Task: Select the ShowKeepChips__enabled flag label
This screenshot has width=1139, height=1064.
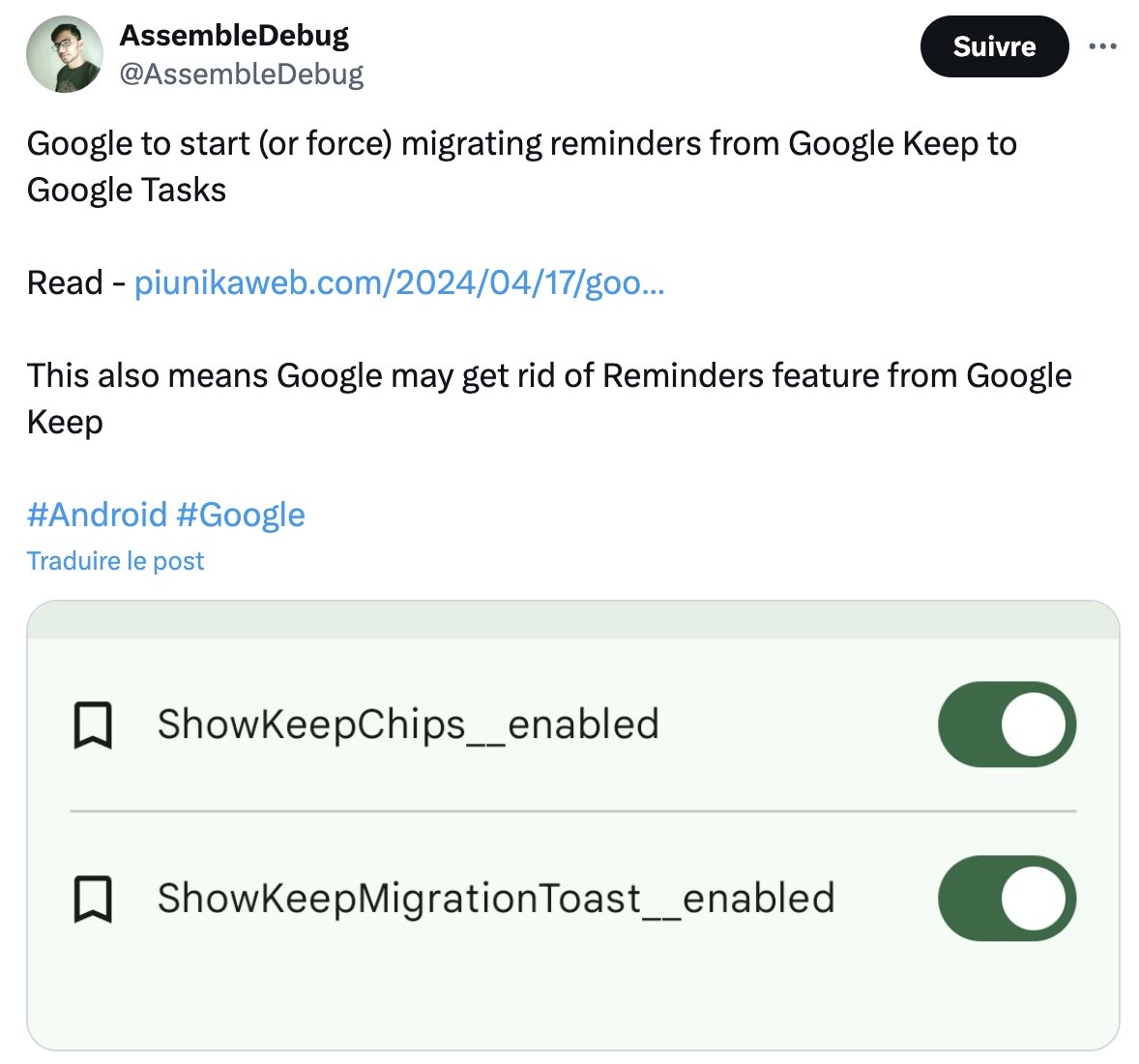Action: coord(408,724)
